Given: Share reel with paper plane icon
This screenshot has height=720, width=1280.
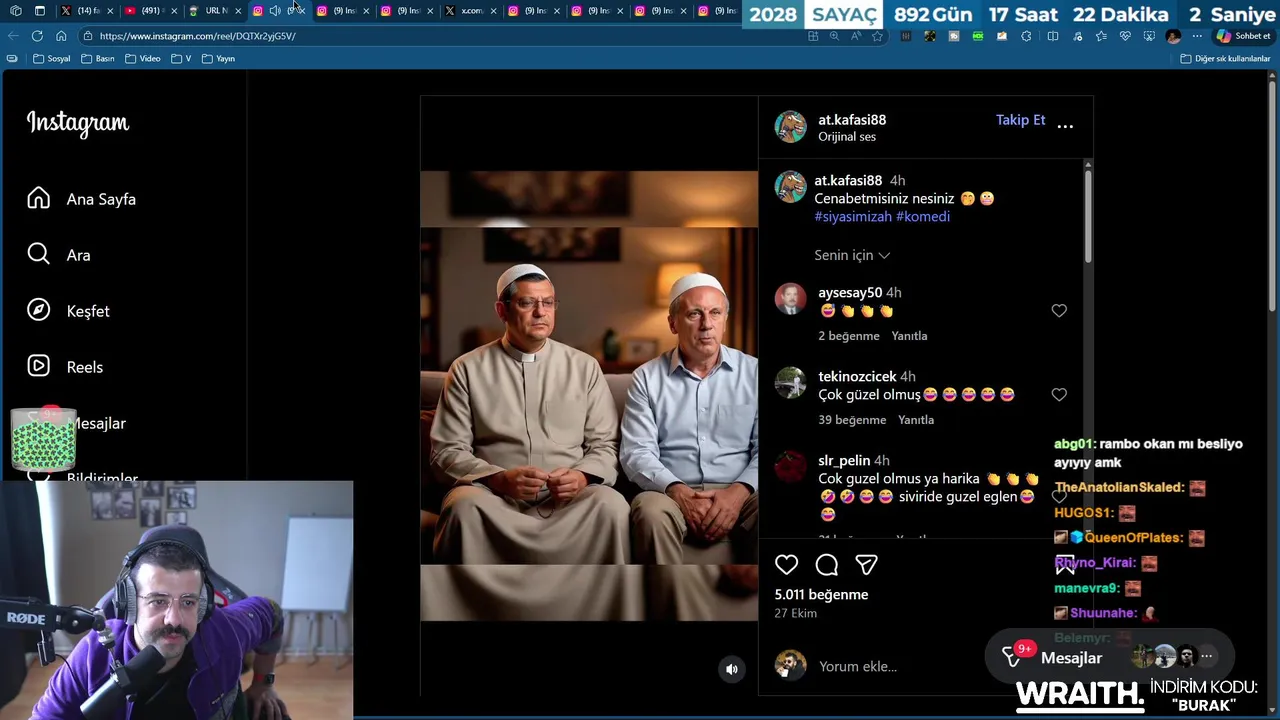Looking at the screenshot, I should coord(866,565).
